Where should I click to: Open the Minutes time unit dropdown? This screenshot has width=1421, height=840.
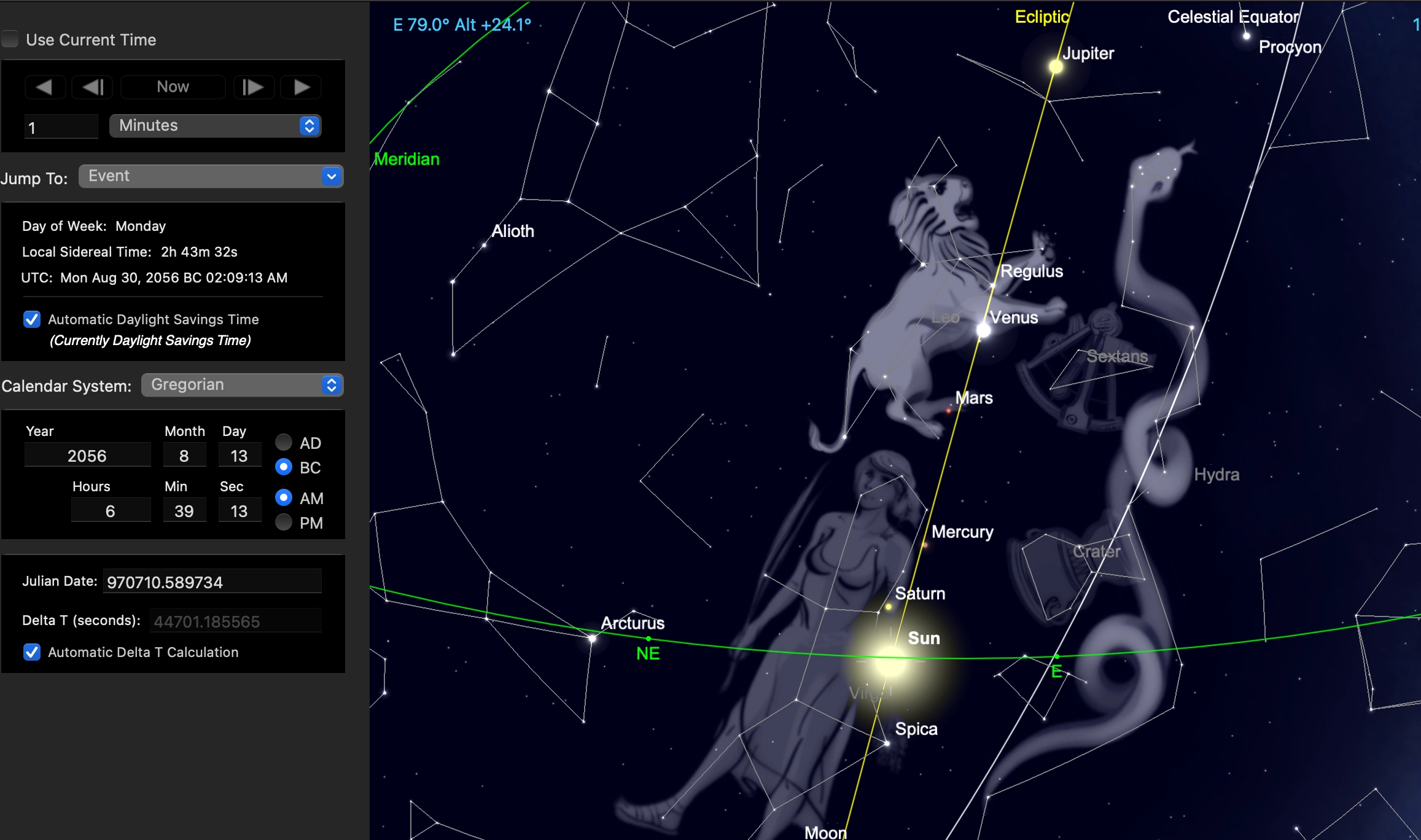point(215,126)
